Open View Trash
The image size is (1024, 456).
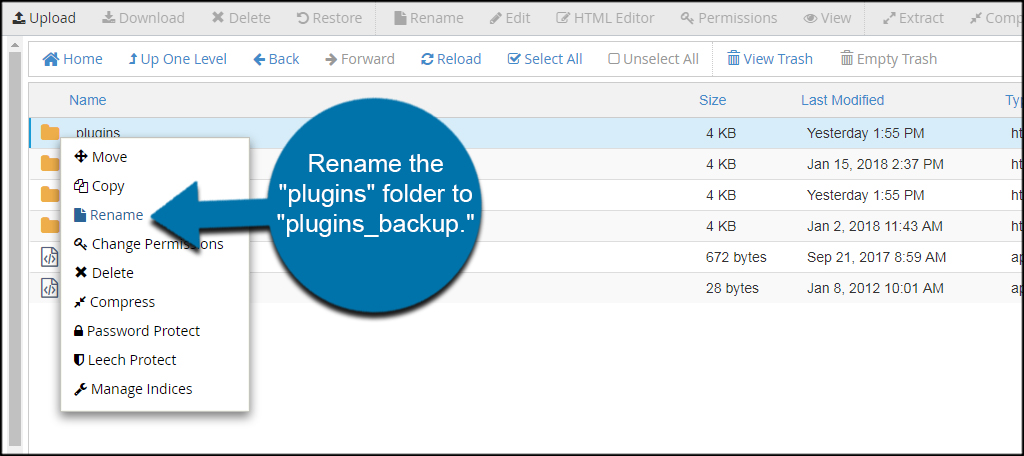[x=770, y=59]
